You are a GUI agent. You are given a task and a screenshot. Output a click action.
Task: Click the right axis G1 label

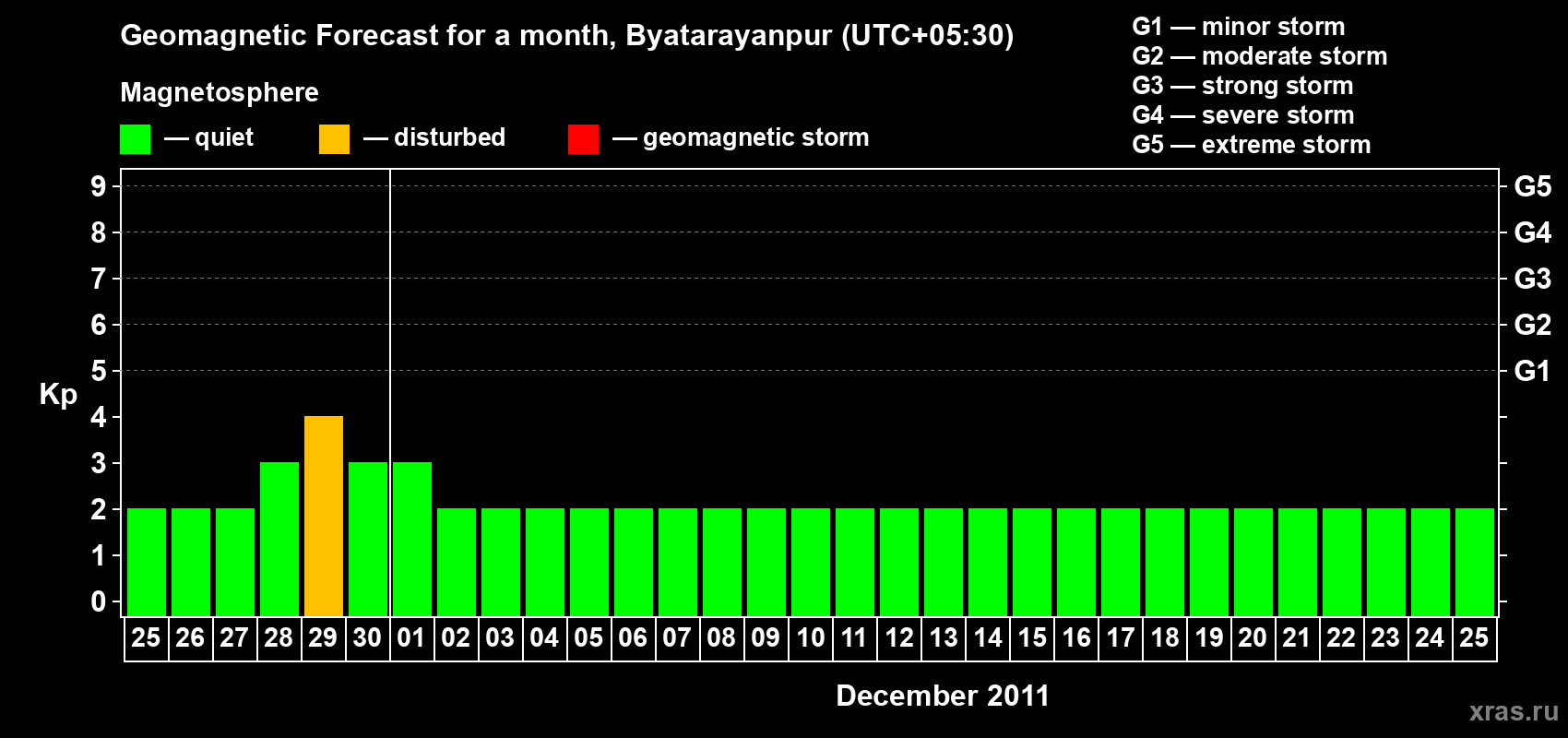1533,371
